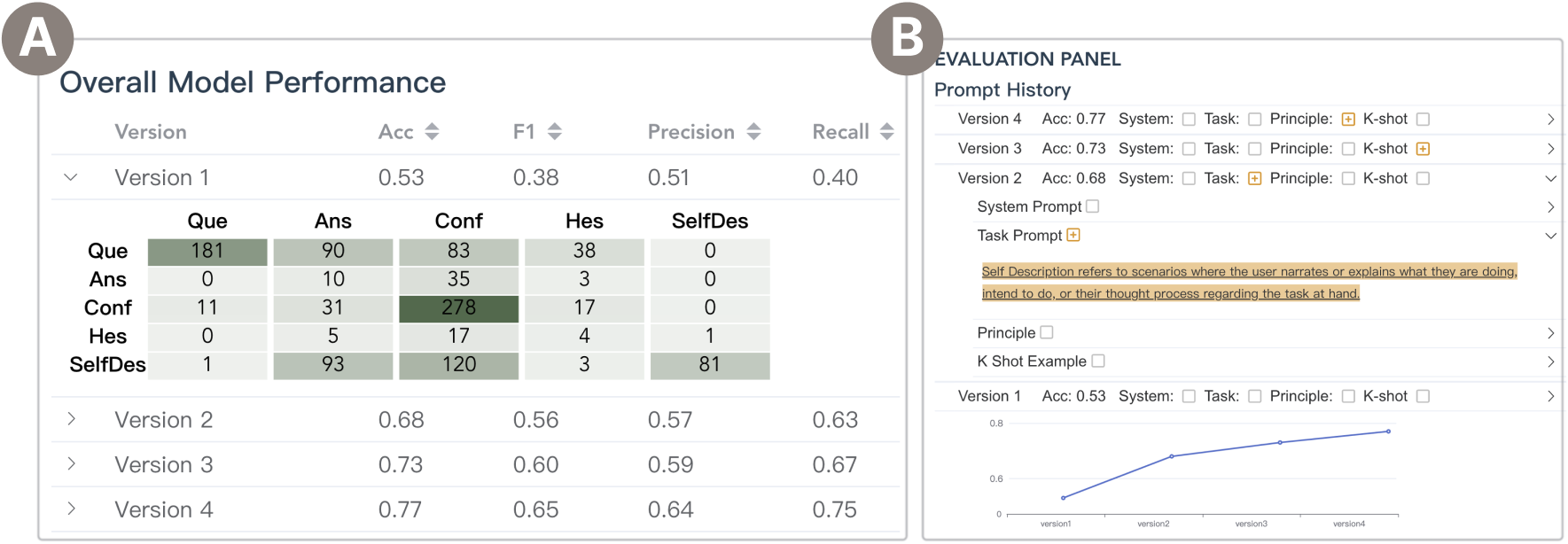Sort table by Precision column

[x=753, y=132]
